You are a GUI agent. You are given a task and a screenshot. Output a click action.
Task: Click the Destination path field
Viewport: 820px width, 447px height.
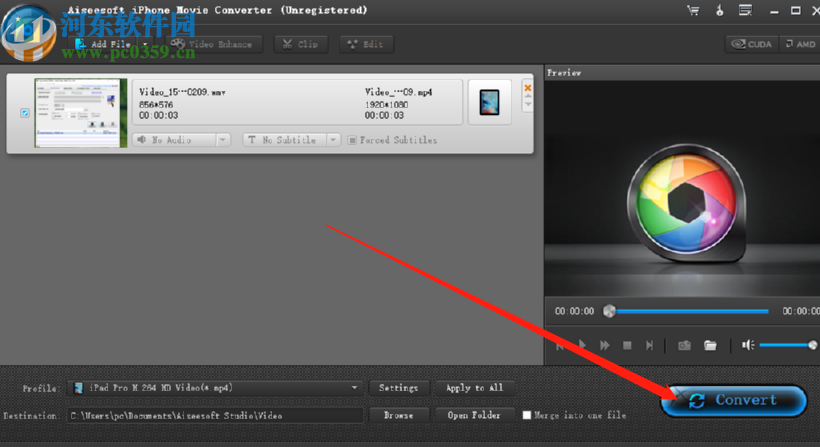[x=215, y=416]
